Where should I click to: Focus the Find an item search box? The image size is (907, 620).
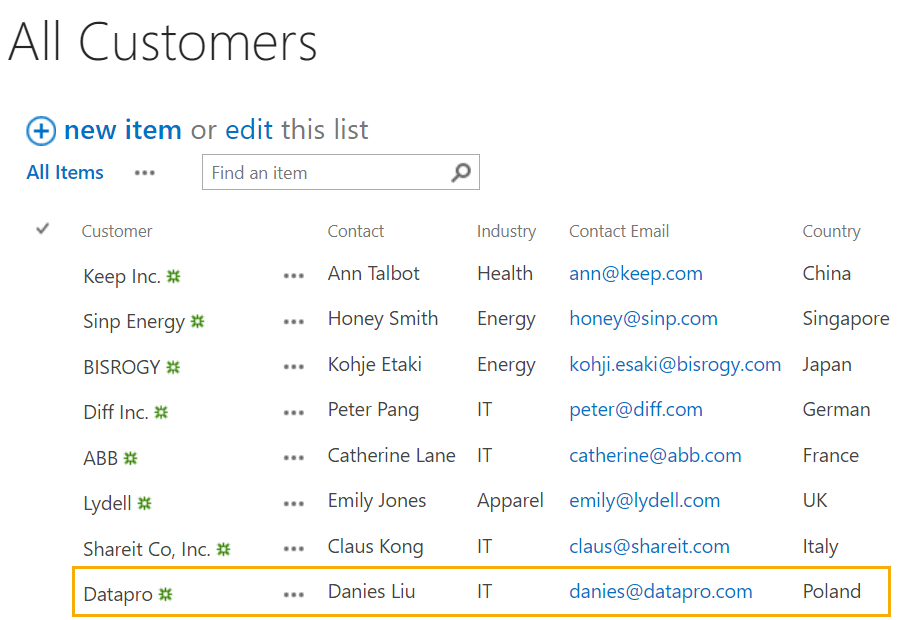(341, 172)
